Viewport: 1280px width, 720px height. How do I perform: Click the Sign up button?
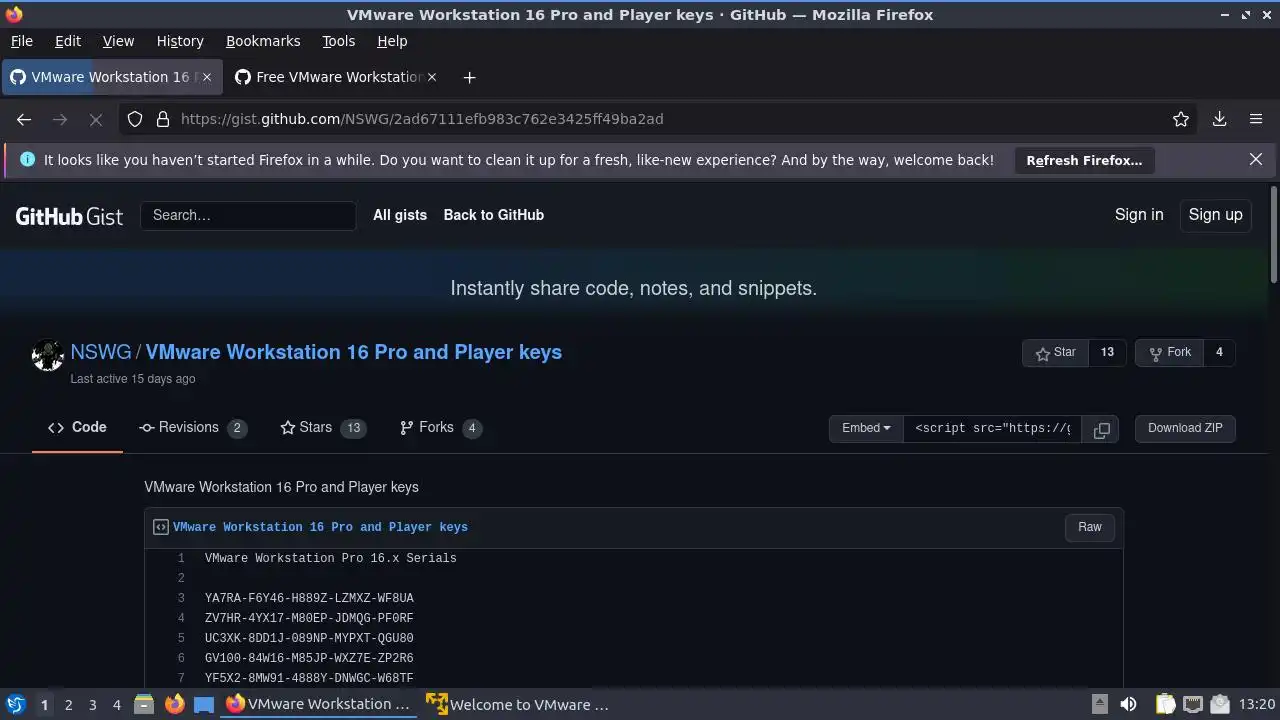[x=1215, y=215]
